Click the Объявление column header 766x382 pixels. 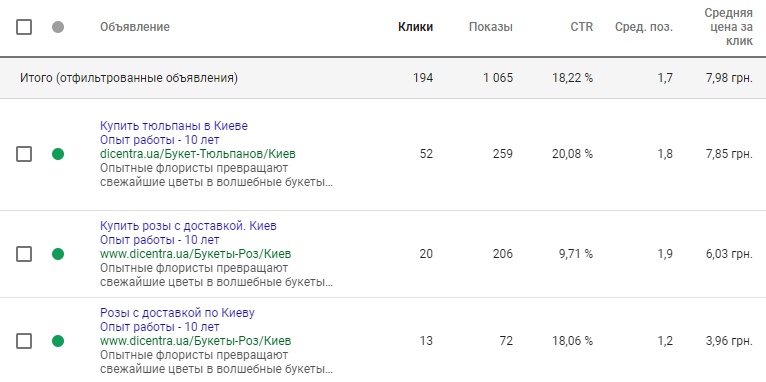pyautogui.click(x=135, y=27)
